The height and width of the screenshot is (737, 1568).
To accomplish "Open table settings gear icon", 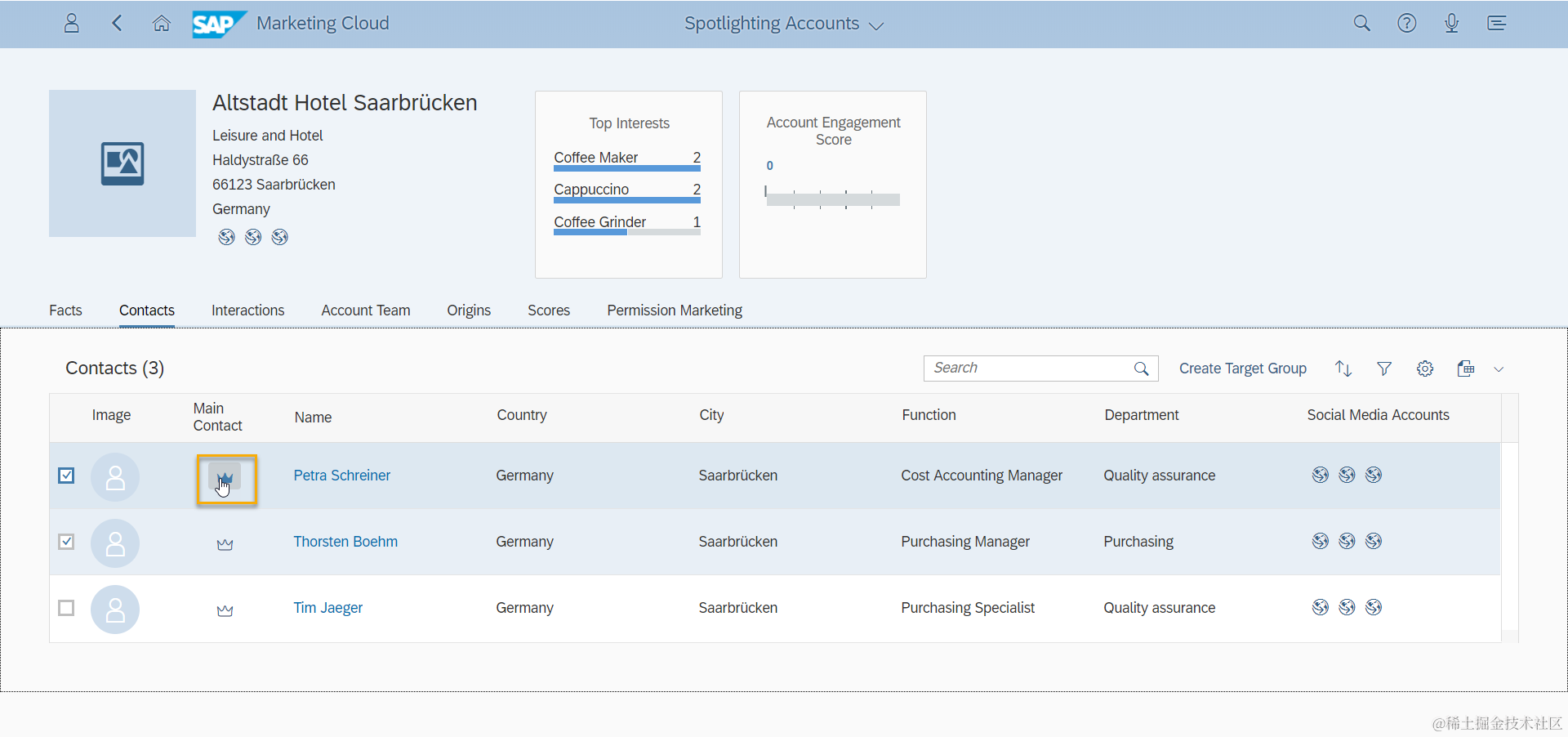I will (1425, 368).
